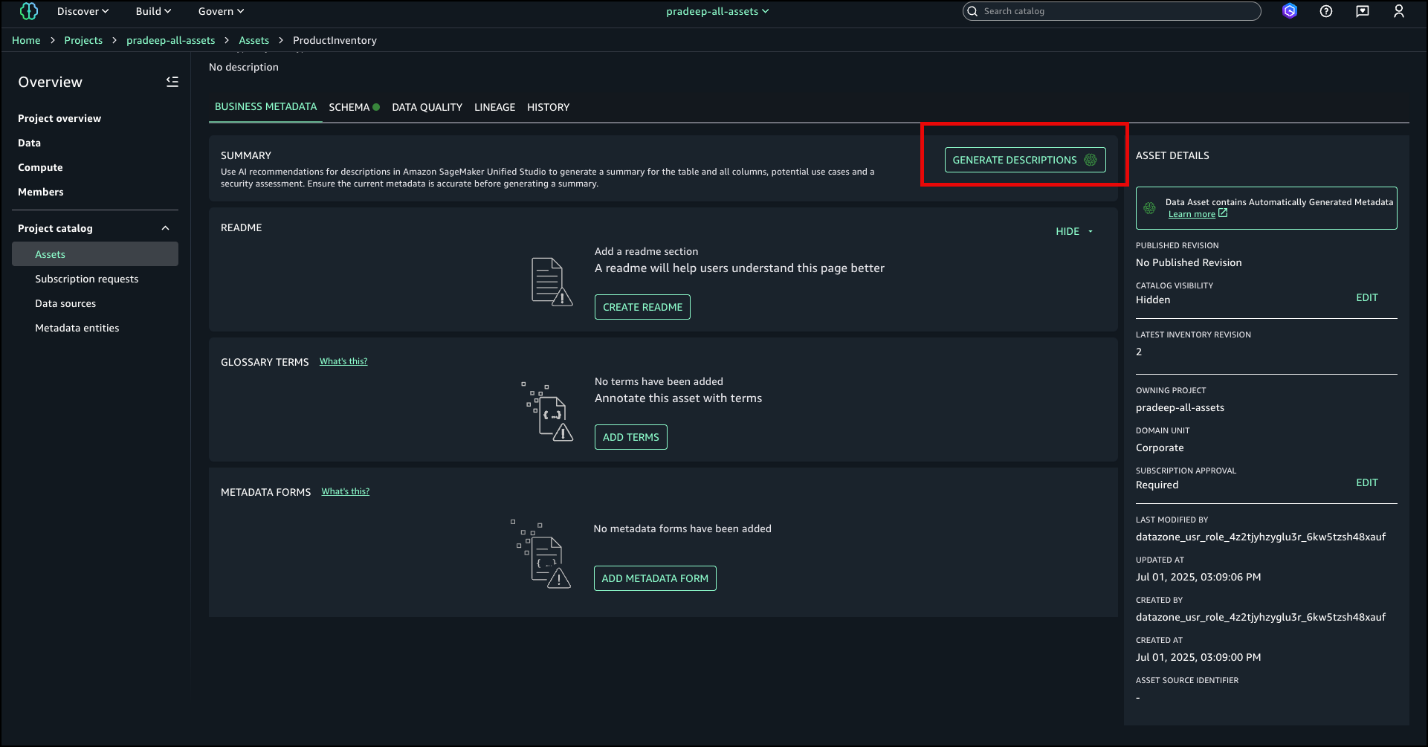The width and height of the screenshot is (1428, 747).
Task: Click the 'No terms have been added' text
Action: pyautogui.click(x=659, y=382)
